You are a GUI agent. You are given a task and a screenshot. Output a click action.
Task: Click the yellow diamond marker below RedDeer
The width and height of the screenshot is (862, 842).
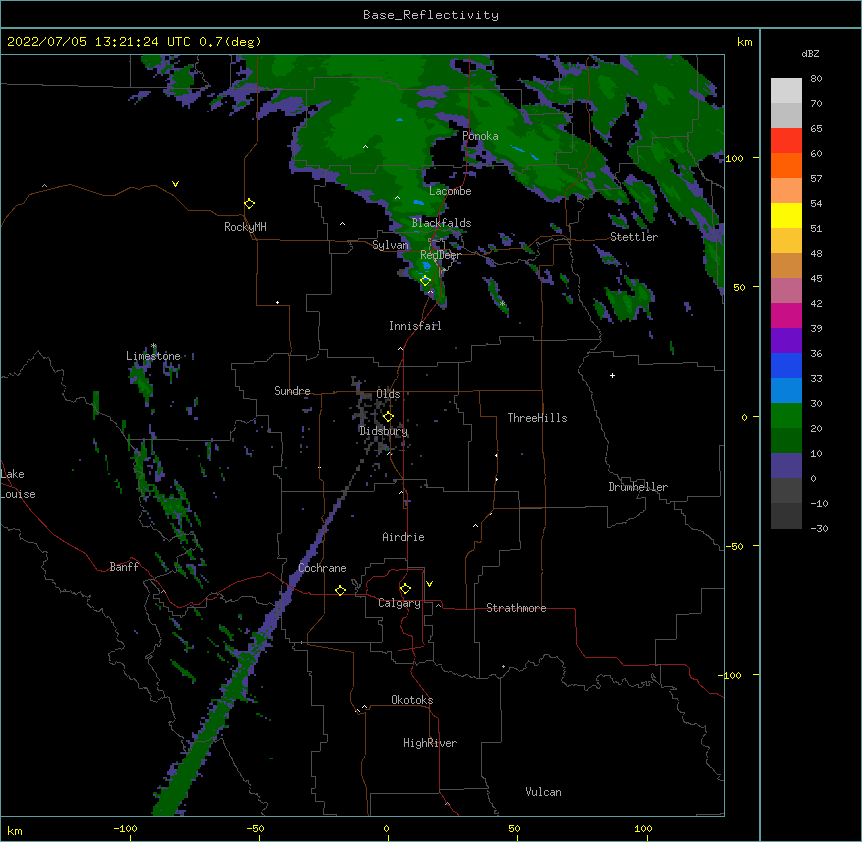coord(425,281)
